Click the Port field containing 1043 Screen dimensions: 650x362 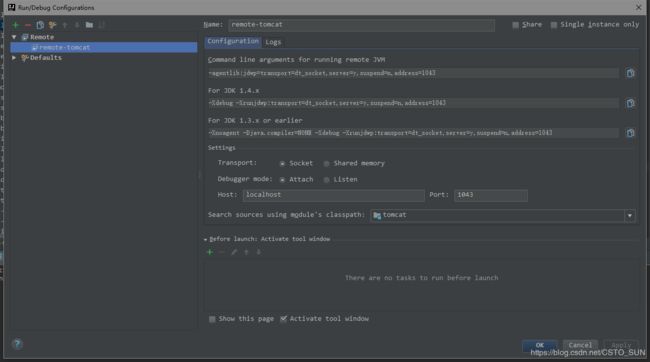pyautogui.click(x=491, y=195)
